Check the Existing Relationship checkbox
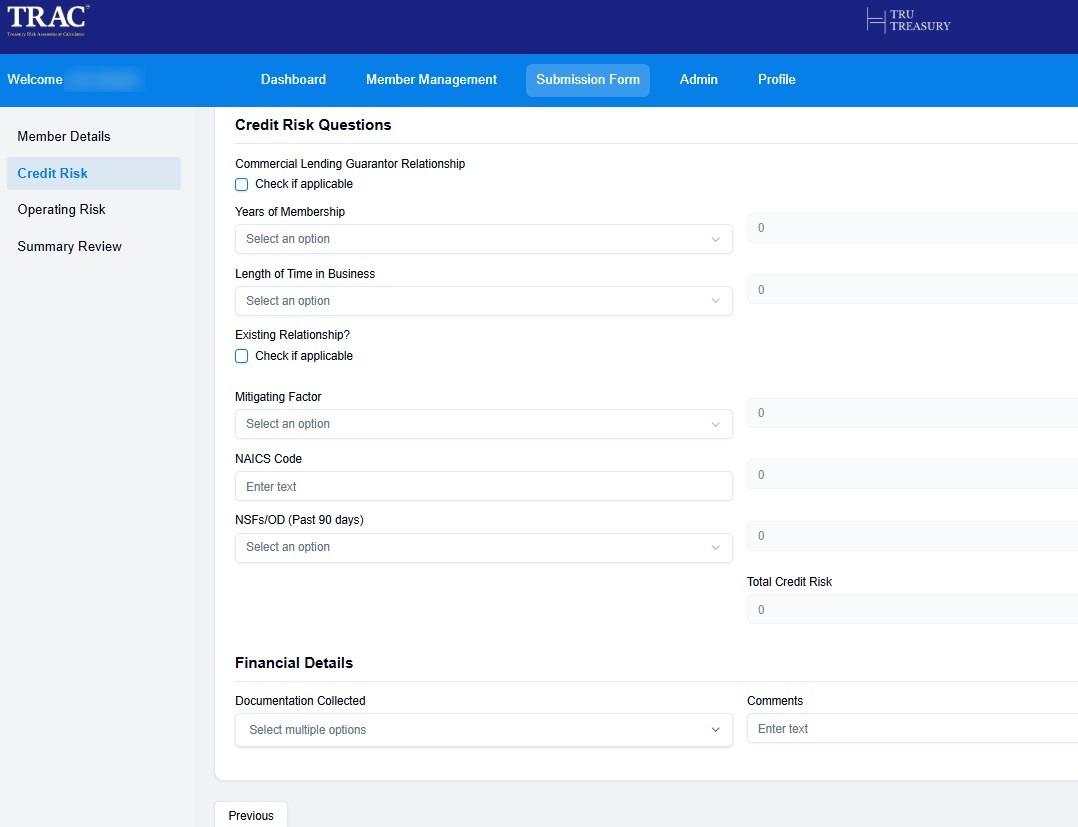This screenshot has height=827, width=1078. click(x=241, y=356)
